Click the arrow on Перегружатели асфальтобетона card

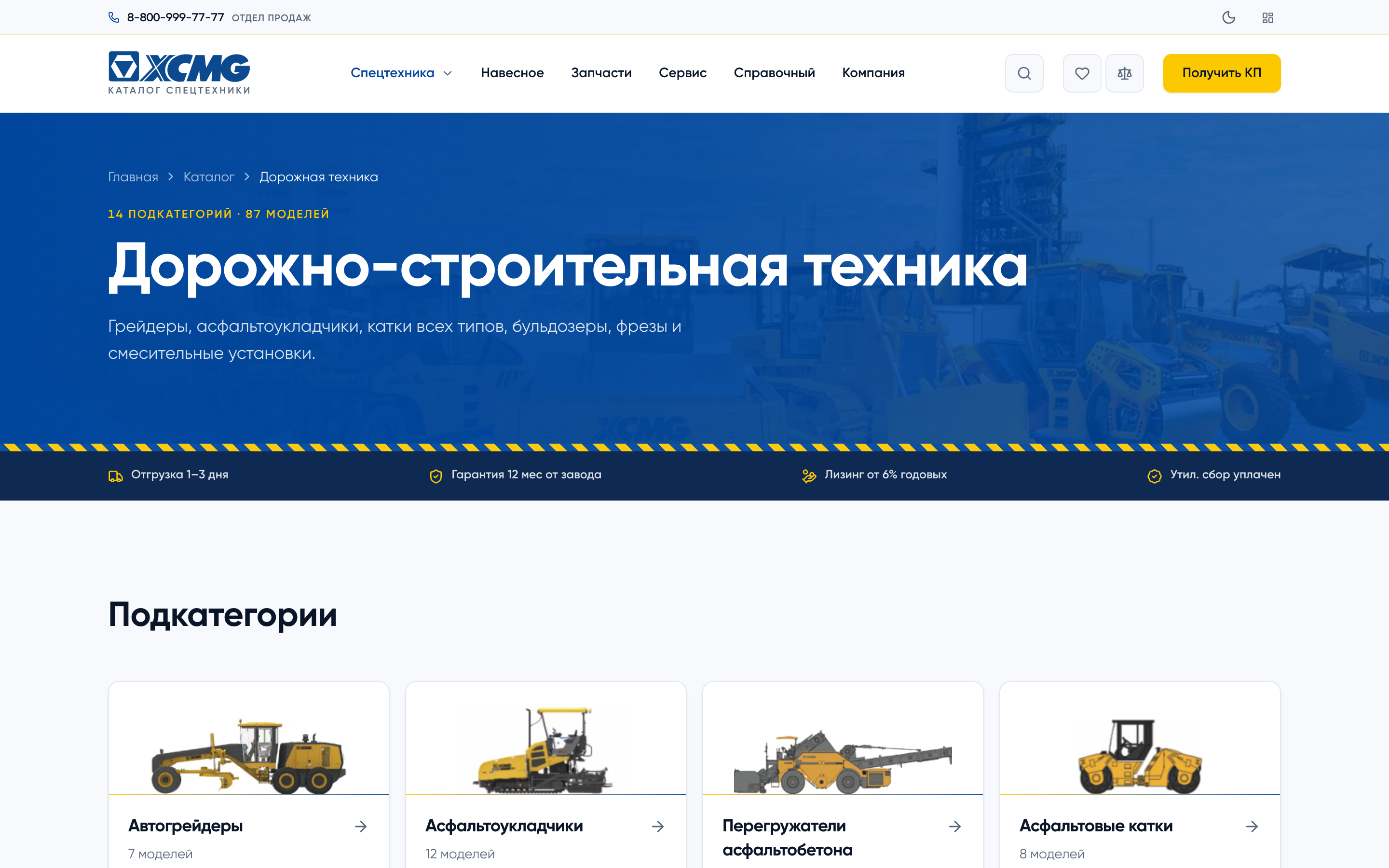click(x=955, y=827)
